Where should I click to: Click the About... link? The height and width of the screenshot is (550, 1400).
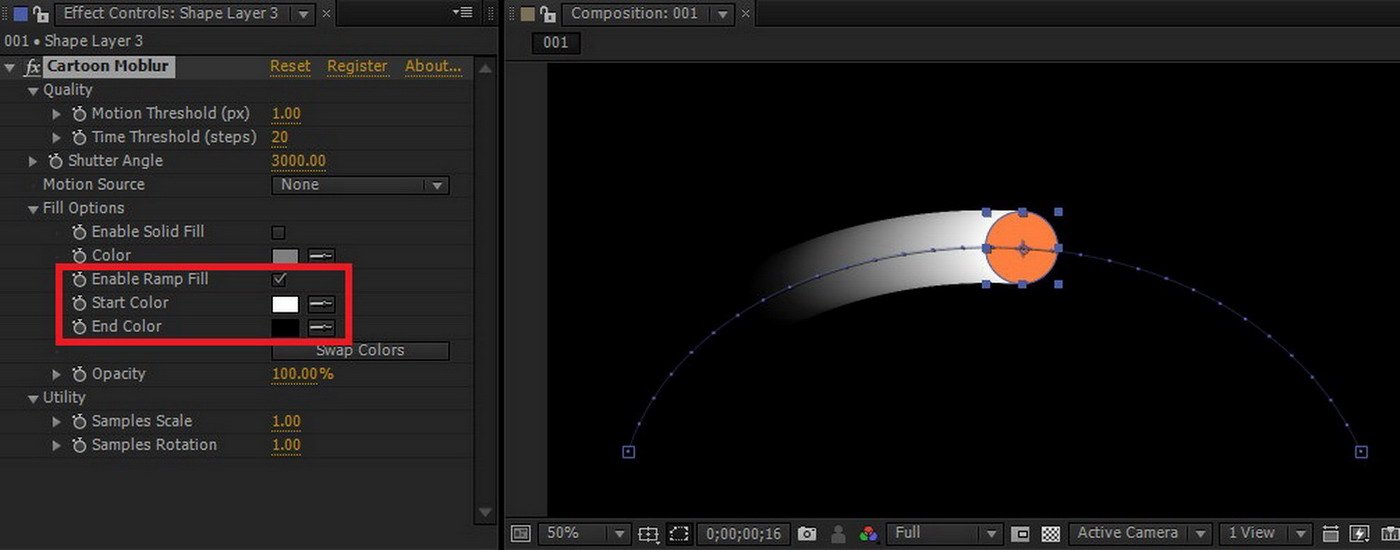pos(433,67)
